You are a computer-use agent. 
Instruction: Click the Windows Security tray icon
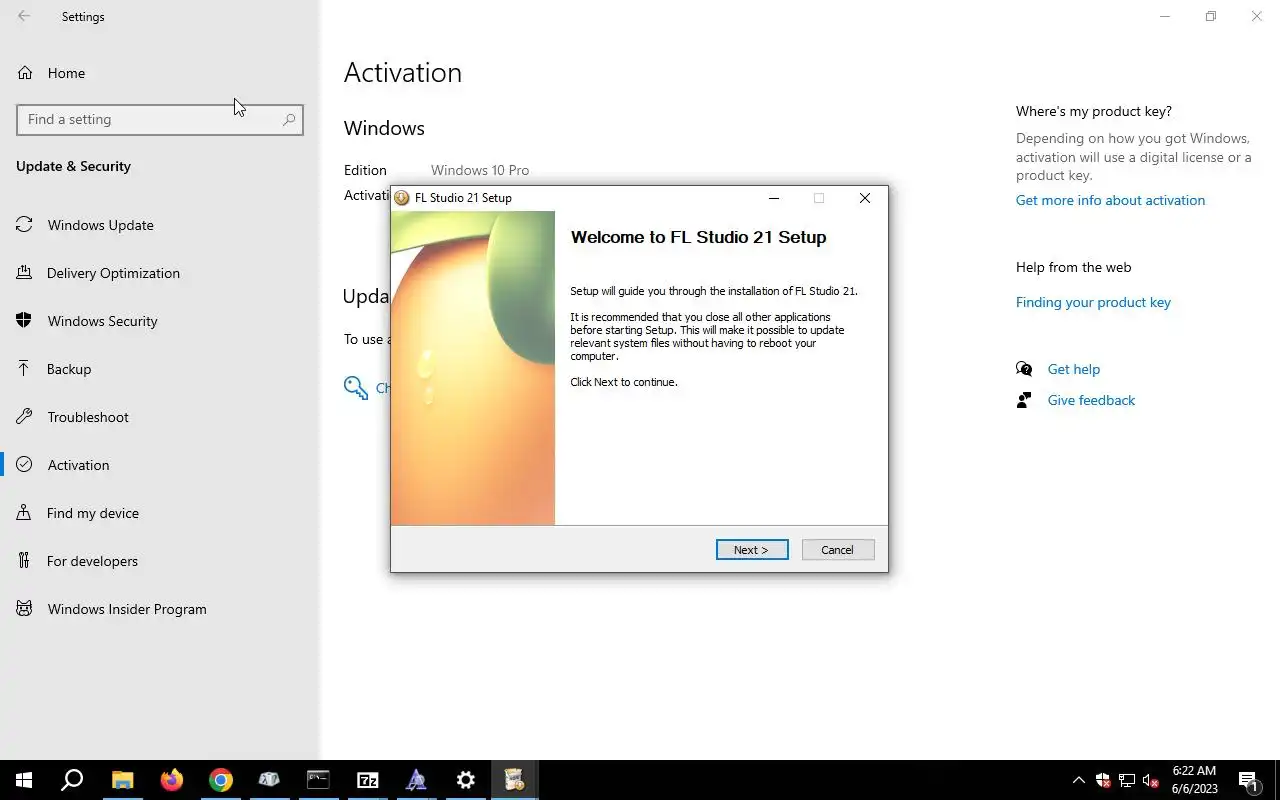1103,780
